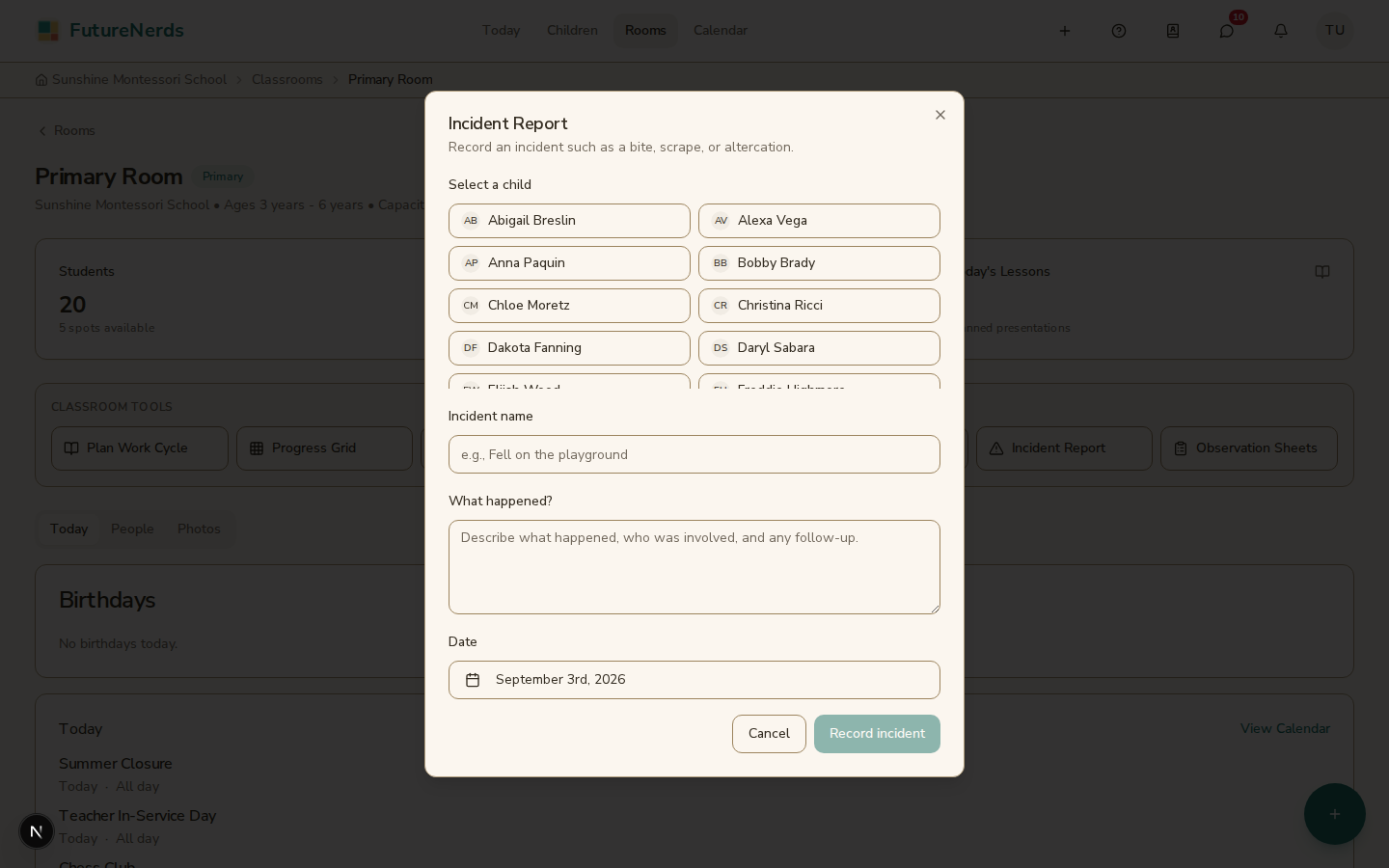This screenshot has width=1389, height=868.
Task: Click the View Calendar link
Action: tap(1285, 729)
